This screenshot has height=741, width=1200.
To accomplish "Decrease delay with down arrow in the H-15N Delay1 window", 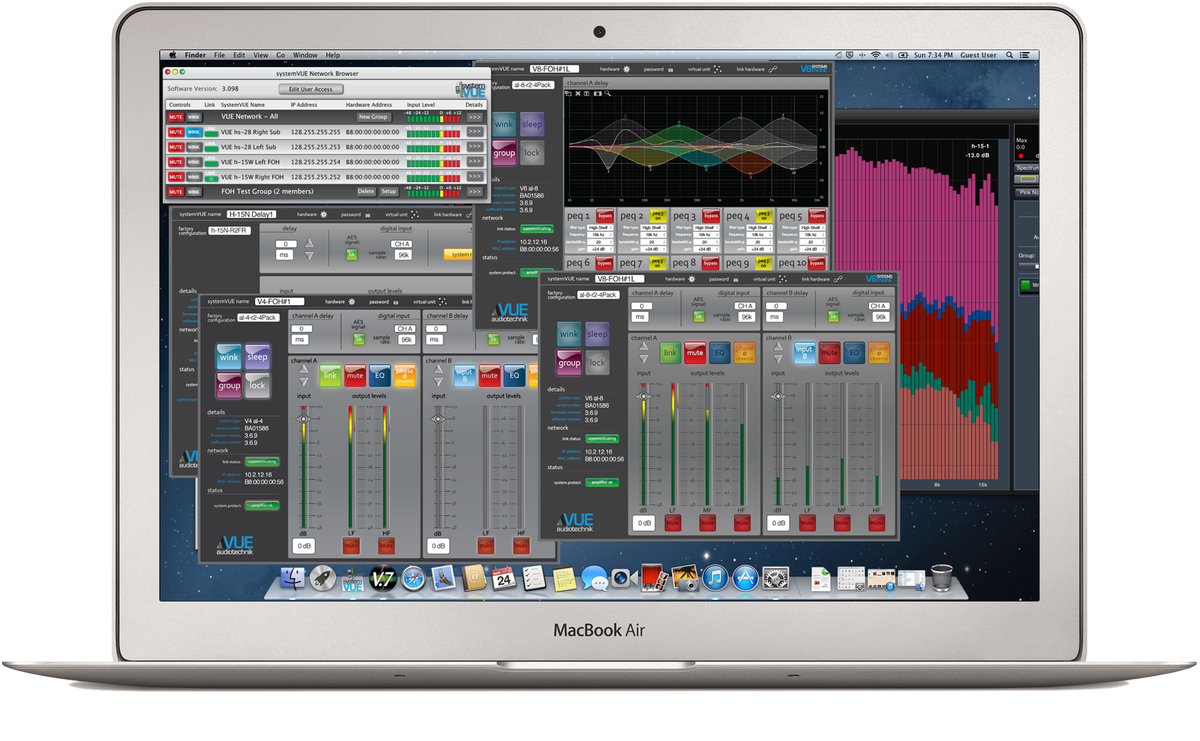I will point(309,256).
